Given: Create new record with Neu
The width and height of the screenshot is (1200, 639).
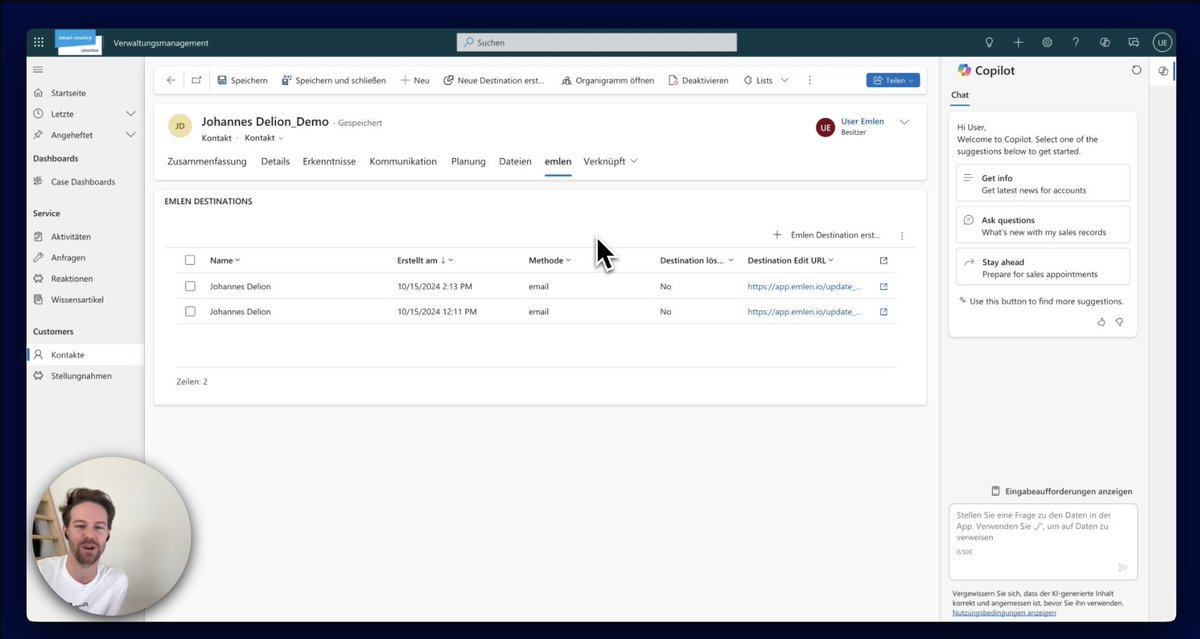Looking at the screenshot, I should [415, 80].
